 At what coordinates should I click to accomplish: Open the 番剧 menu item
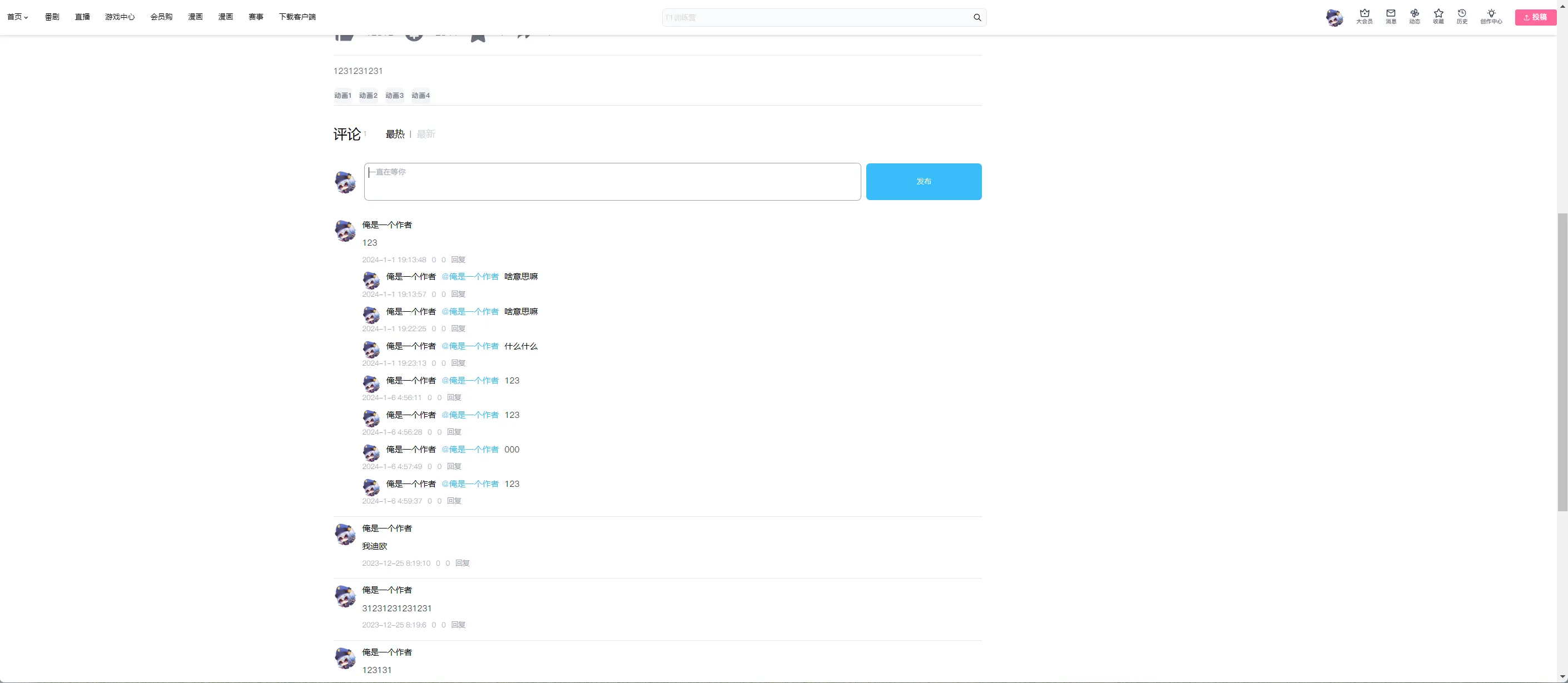52,17
